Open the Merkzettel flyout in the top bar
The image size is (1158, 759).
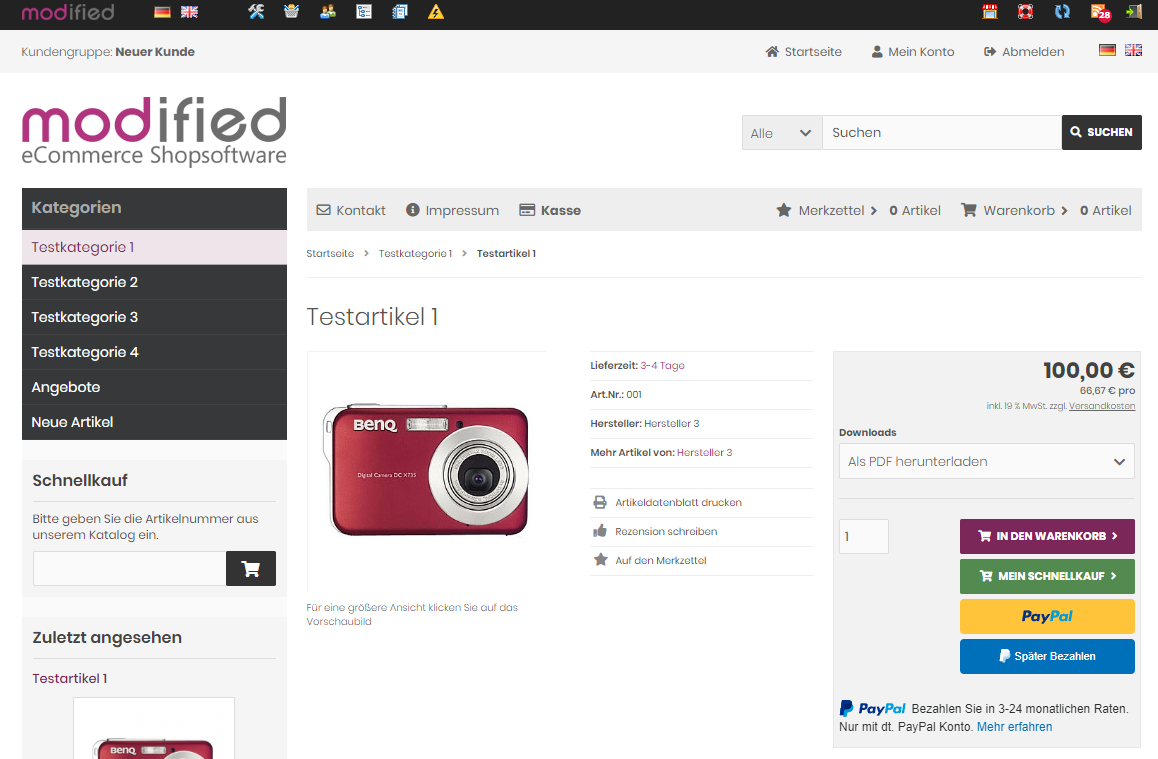point(827,210)
